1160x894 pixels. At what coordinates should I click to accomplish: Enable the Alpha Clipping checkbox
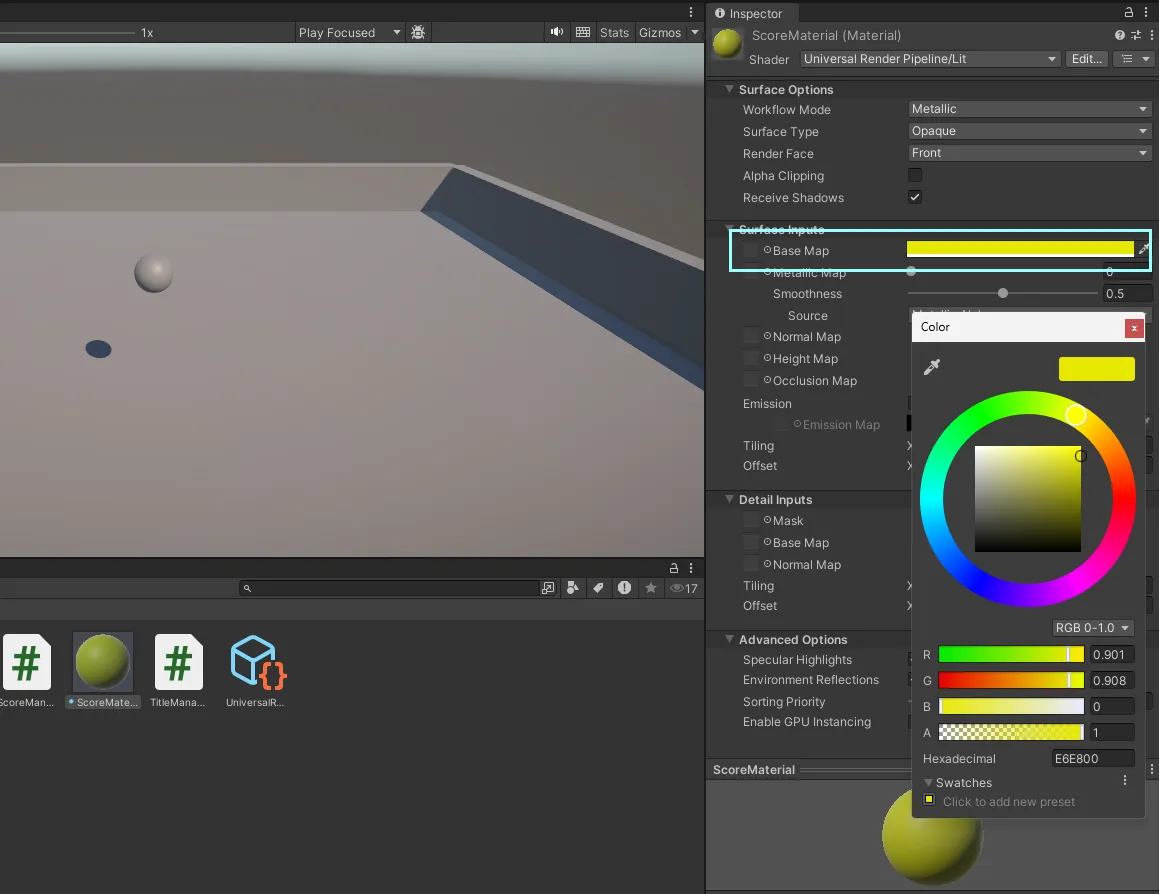coord(915,175)
